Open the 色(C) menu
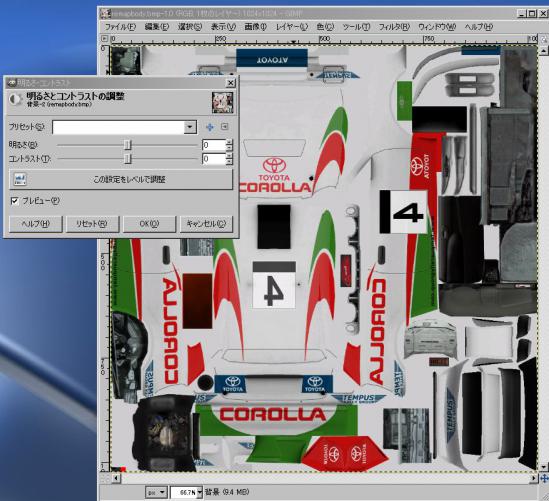549x501 pixels. tap(325, 27)
